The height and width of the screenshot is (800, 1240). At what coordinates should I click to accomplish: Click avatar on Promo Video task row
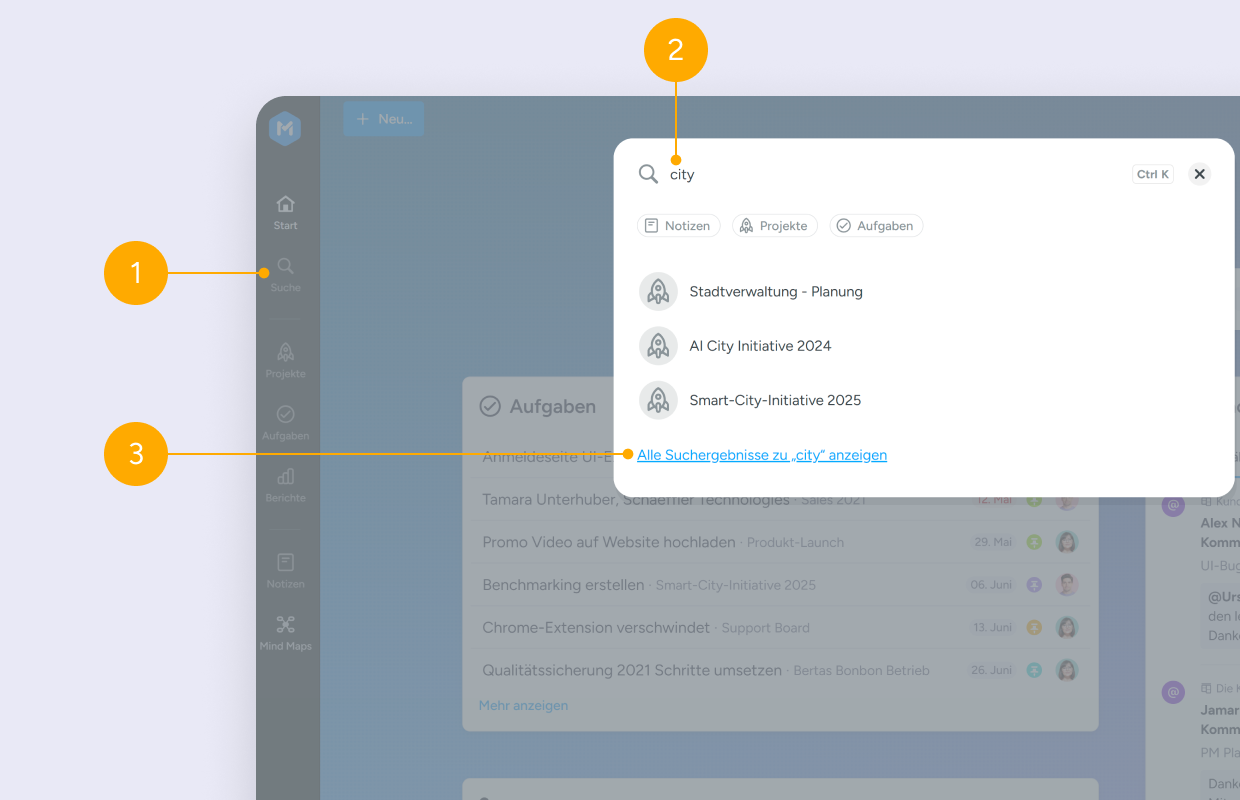pos(1067,542)
